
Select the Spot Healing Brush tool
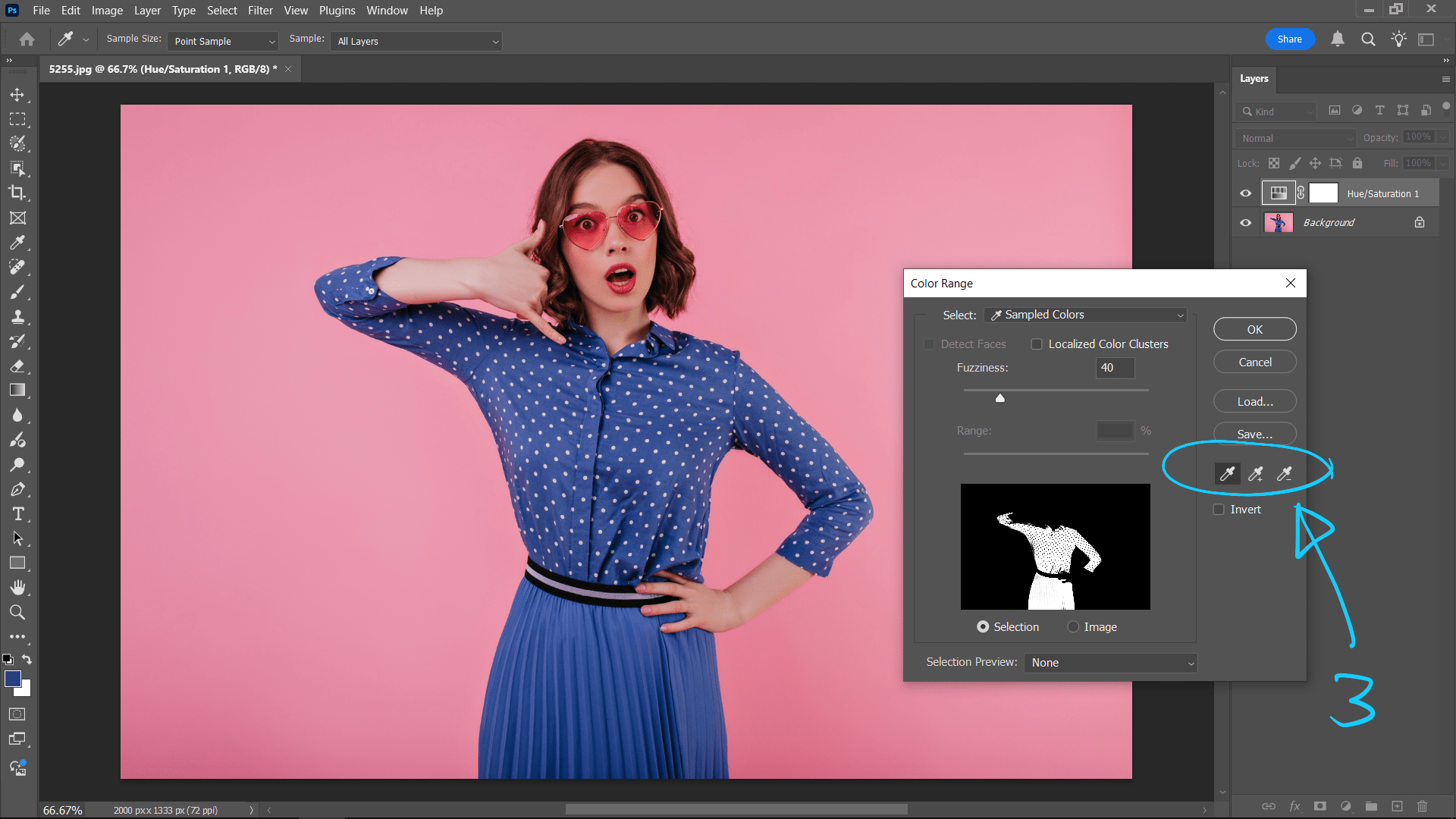[17, 267]
